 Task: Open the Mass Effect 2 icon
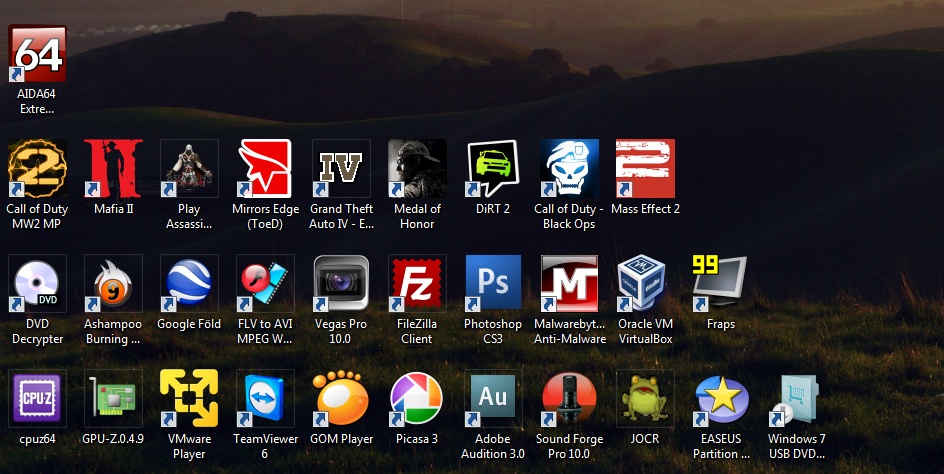645,168
